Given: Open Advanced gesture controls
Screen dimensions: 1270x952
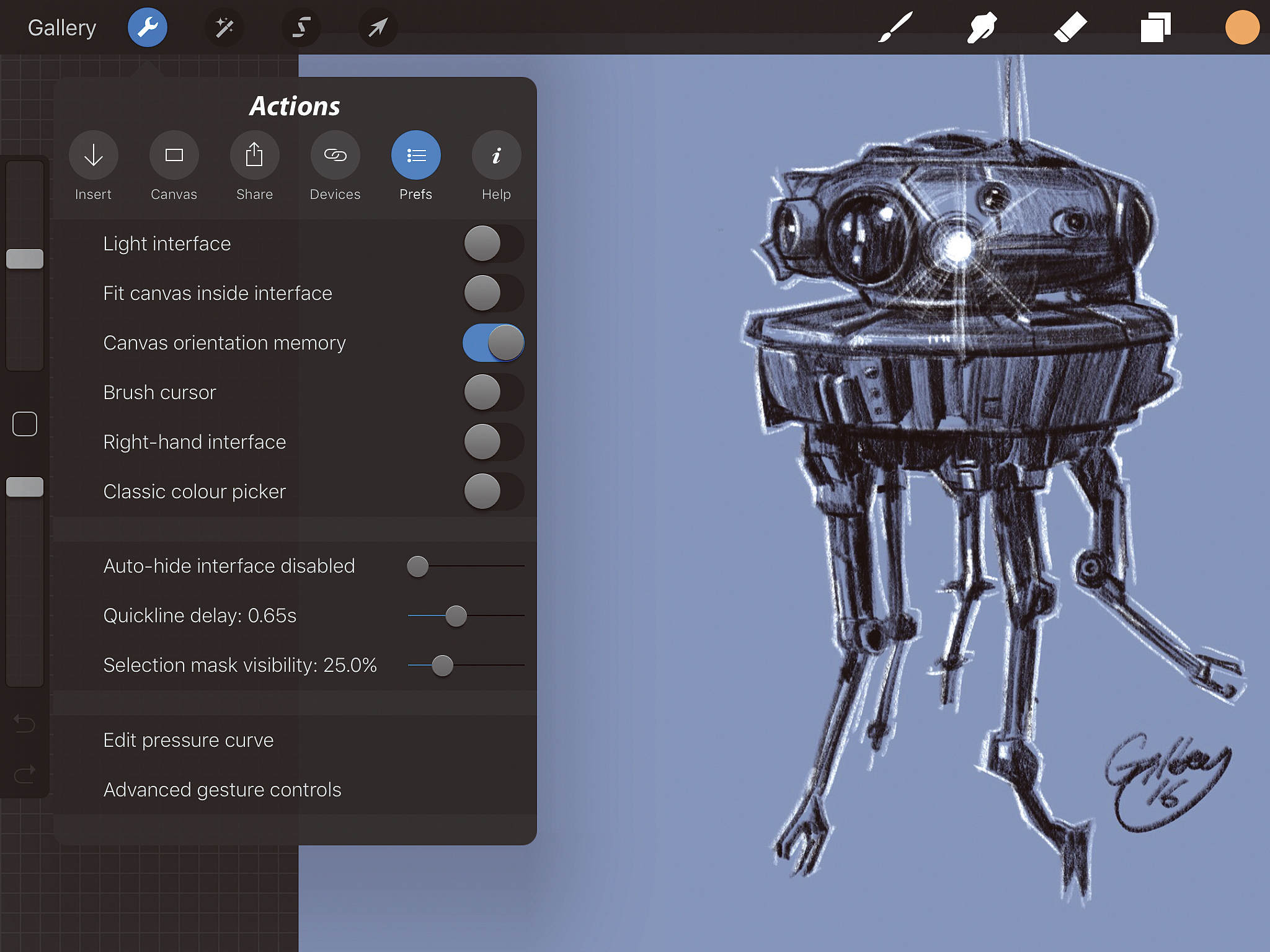Looking at the screenshot, I should pos(221,790).
